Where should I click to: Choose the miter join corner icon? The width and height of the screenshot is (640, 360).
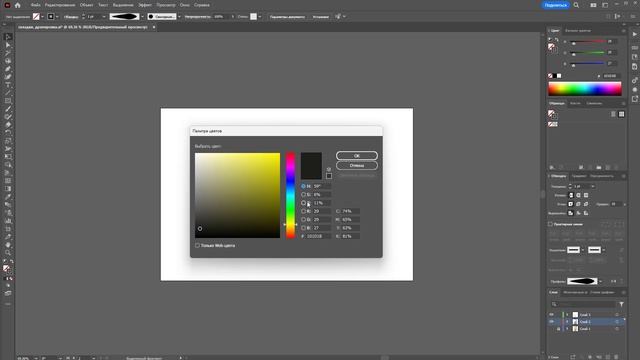click(571, 204)
